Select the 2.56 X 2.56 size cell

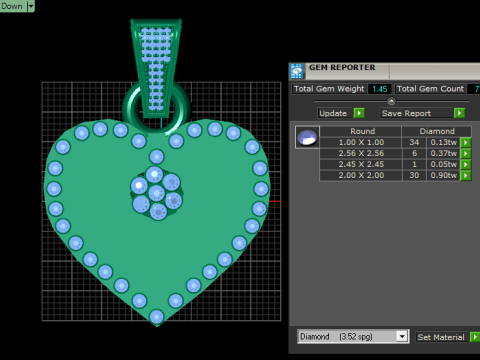[361, 153]
